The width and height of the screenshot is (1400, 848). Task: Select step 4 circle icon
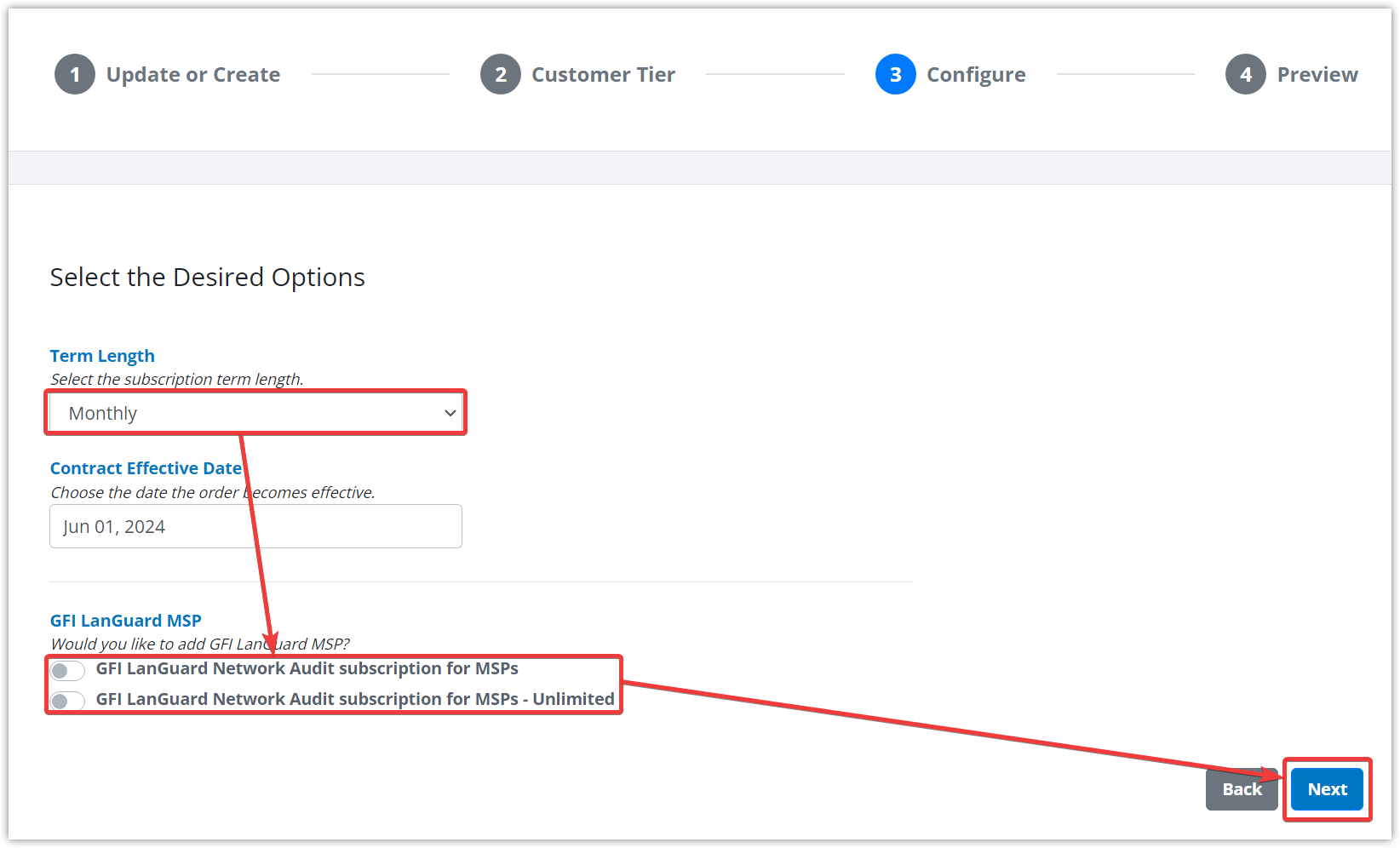click(x=1246, y=74)
